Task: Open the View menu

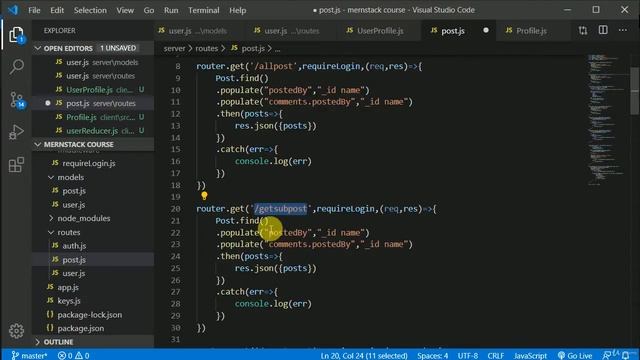Action: 125,10
